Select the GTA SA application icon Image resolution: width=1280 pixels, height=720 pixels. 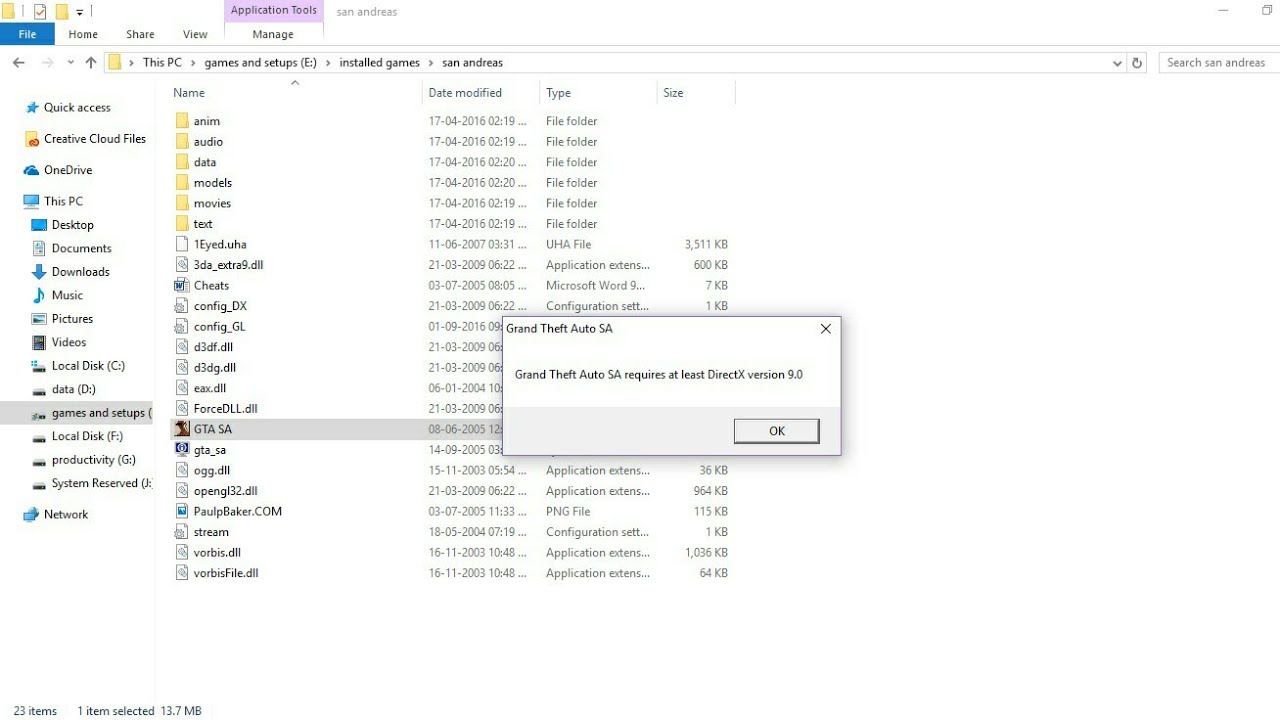click(182, 429)
